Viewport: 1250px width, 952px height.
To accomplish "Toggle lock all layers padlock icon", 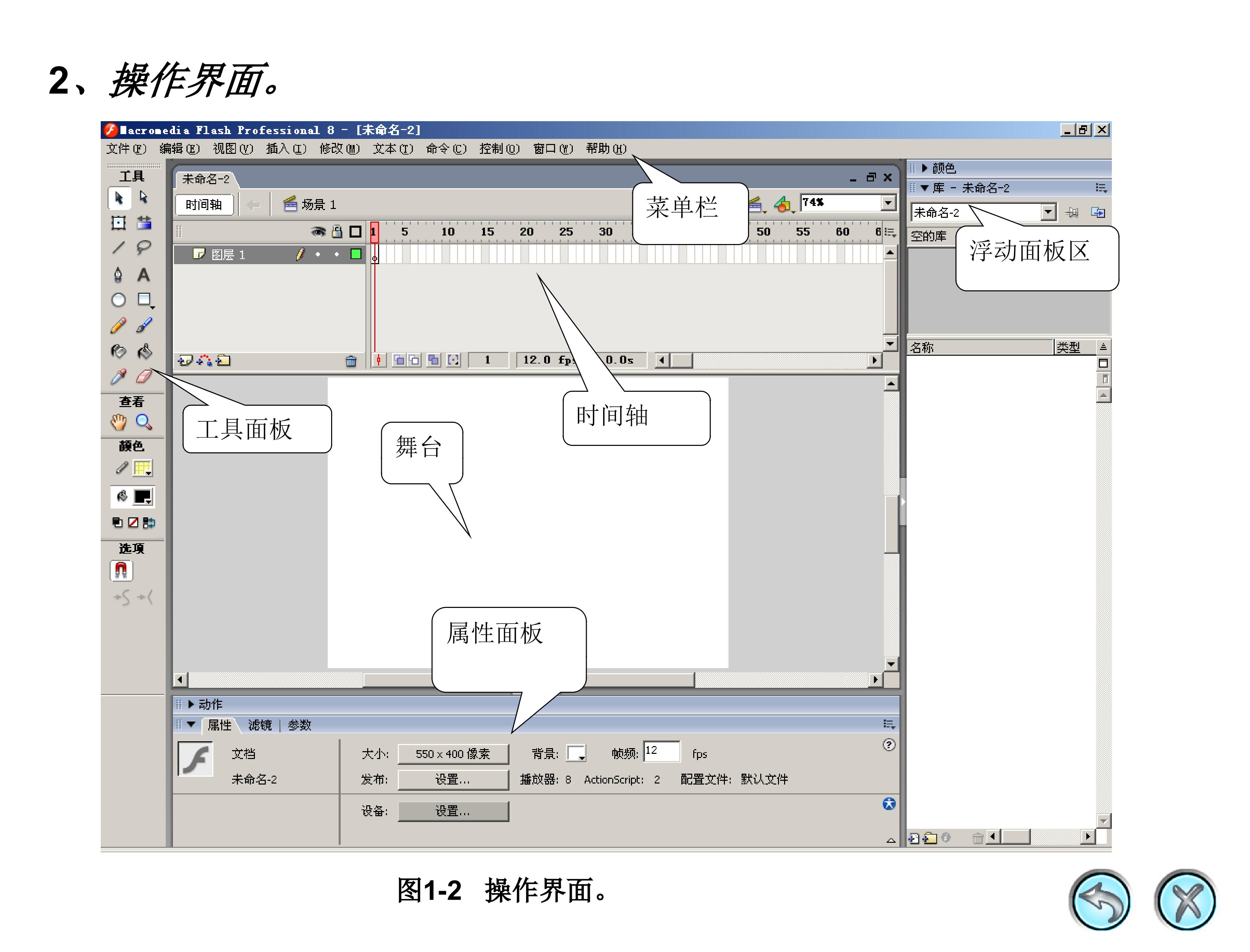I will pyautogui.click(x=337, y=231).
